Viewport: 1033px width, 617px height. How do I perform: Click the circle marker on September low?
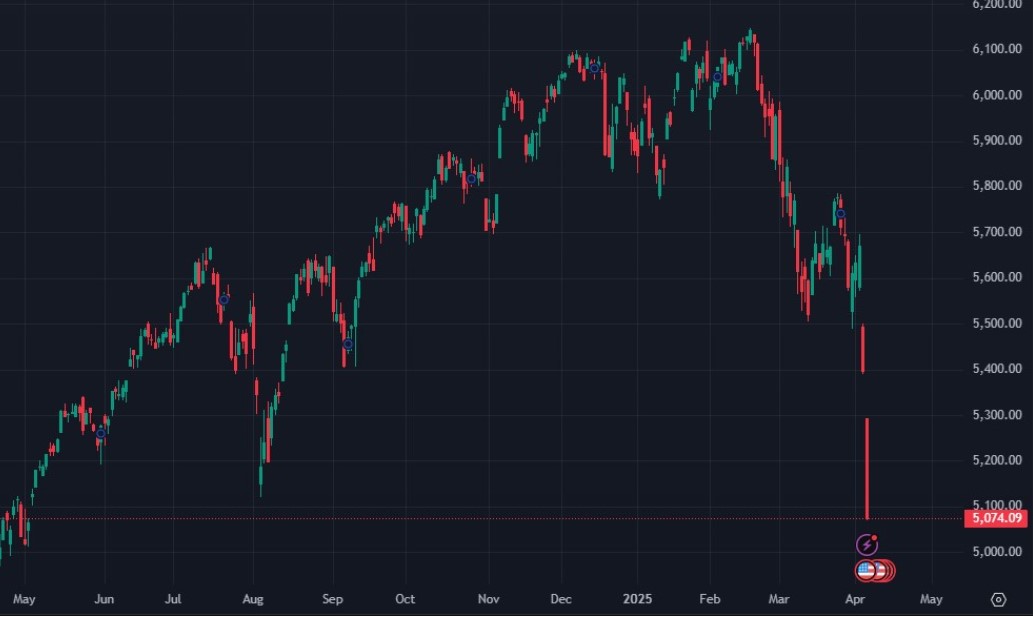(x=348, y=344)
